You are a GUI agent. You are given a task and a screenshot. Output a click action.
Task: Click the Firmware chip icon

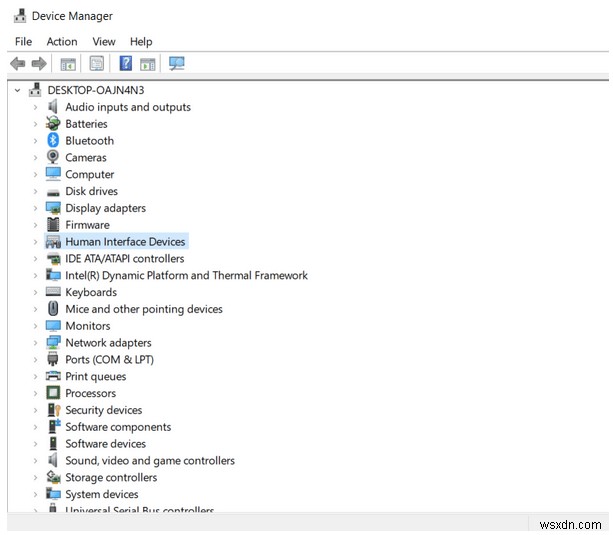click(53, 224)
